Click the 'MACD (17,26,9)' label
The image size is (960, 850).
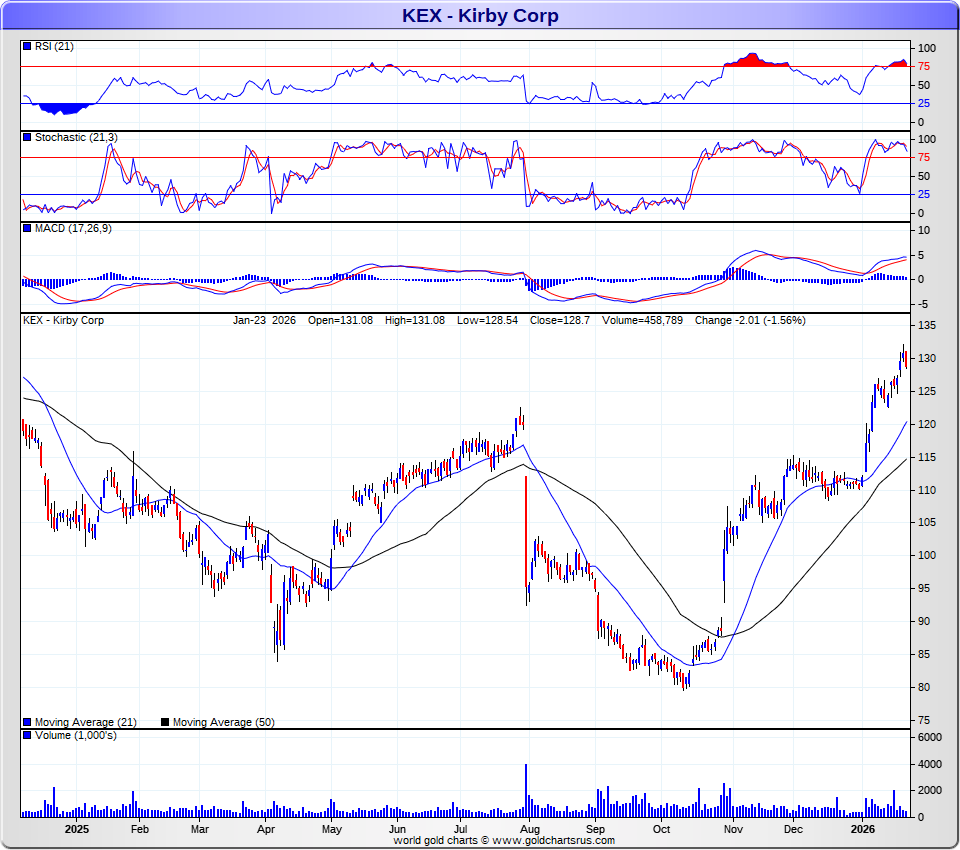pos(73,228)
